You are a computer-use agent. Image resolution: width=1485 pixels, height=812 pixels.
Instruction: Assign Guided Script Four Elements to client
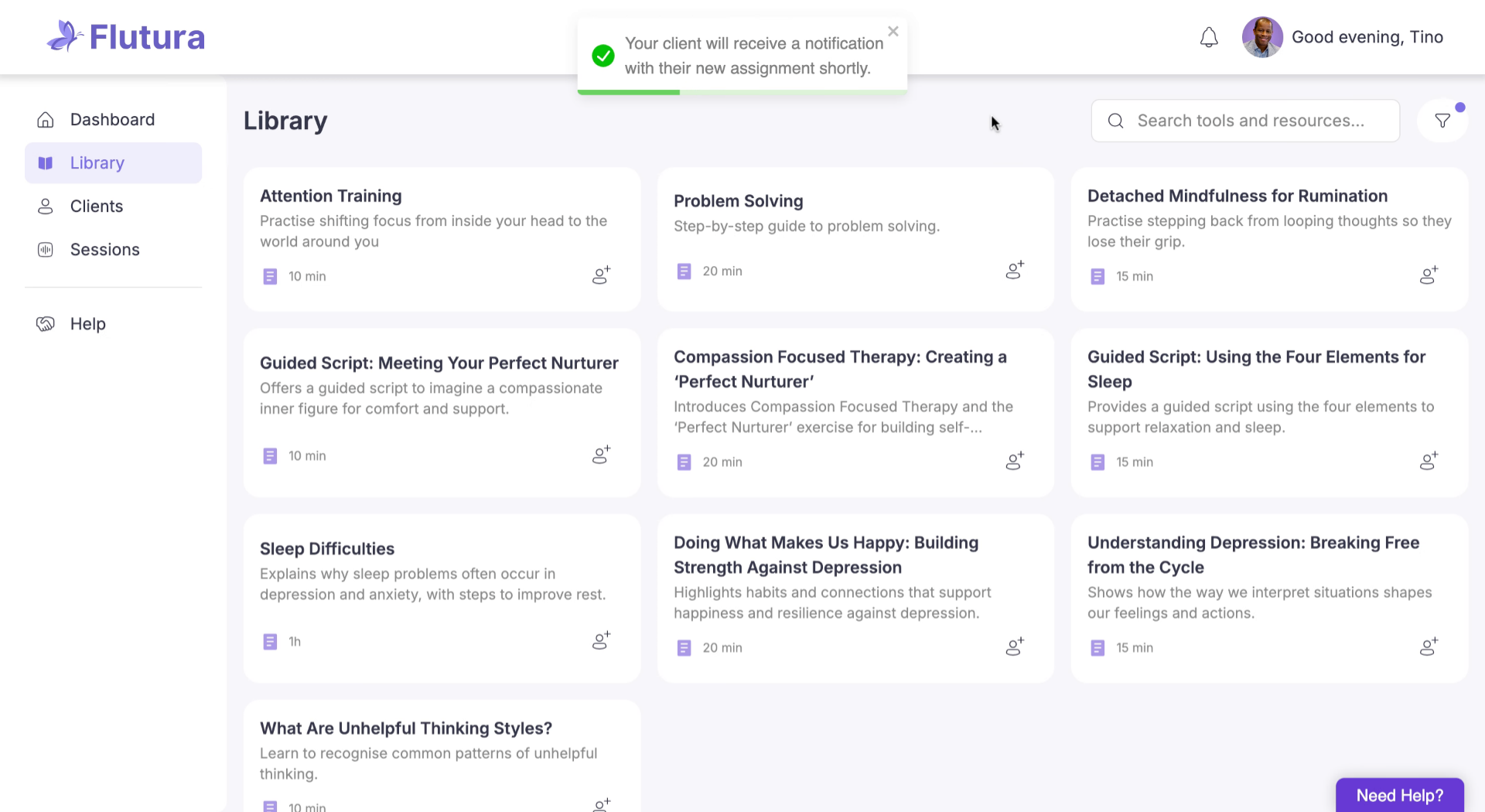click(x=1429, y=461)
